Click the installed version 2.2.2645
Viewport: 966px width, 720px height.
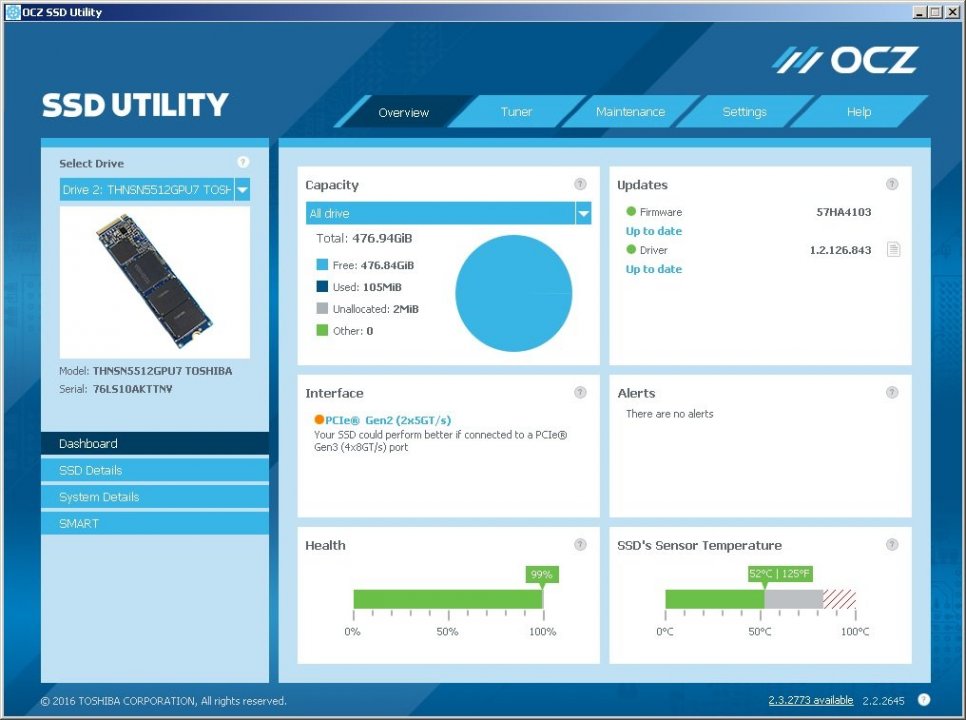point(883,701)
